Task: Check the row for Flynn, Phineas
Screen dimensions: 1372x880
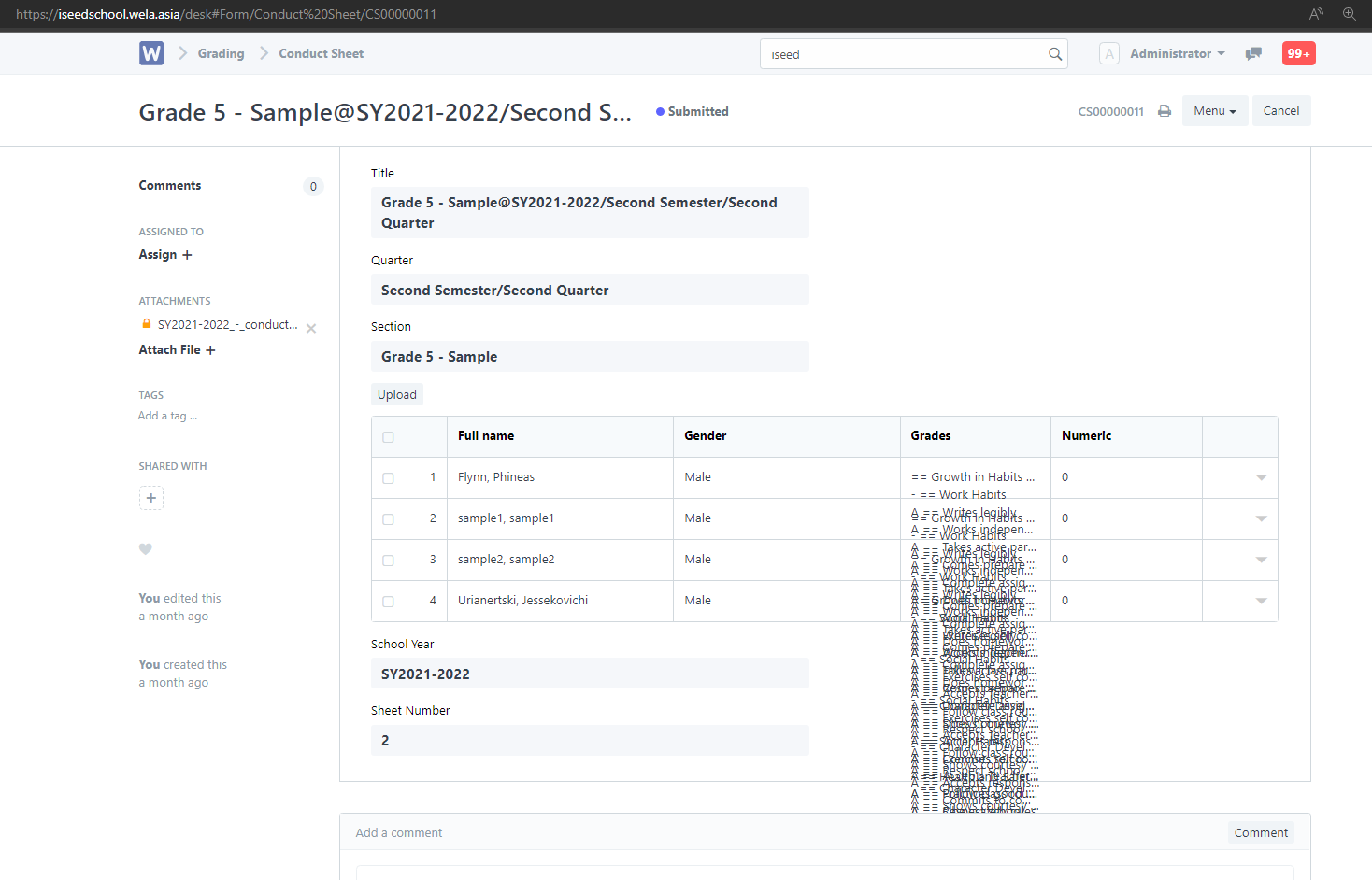Action: [388, 478]
